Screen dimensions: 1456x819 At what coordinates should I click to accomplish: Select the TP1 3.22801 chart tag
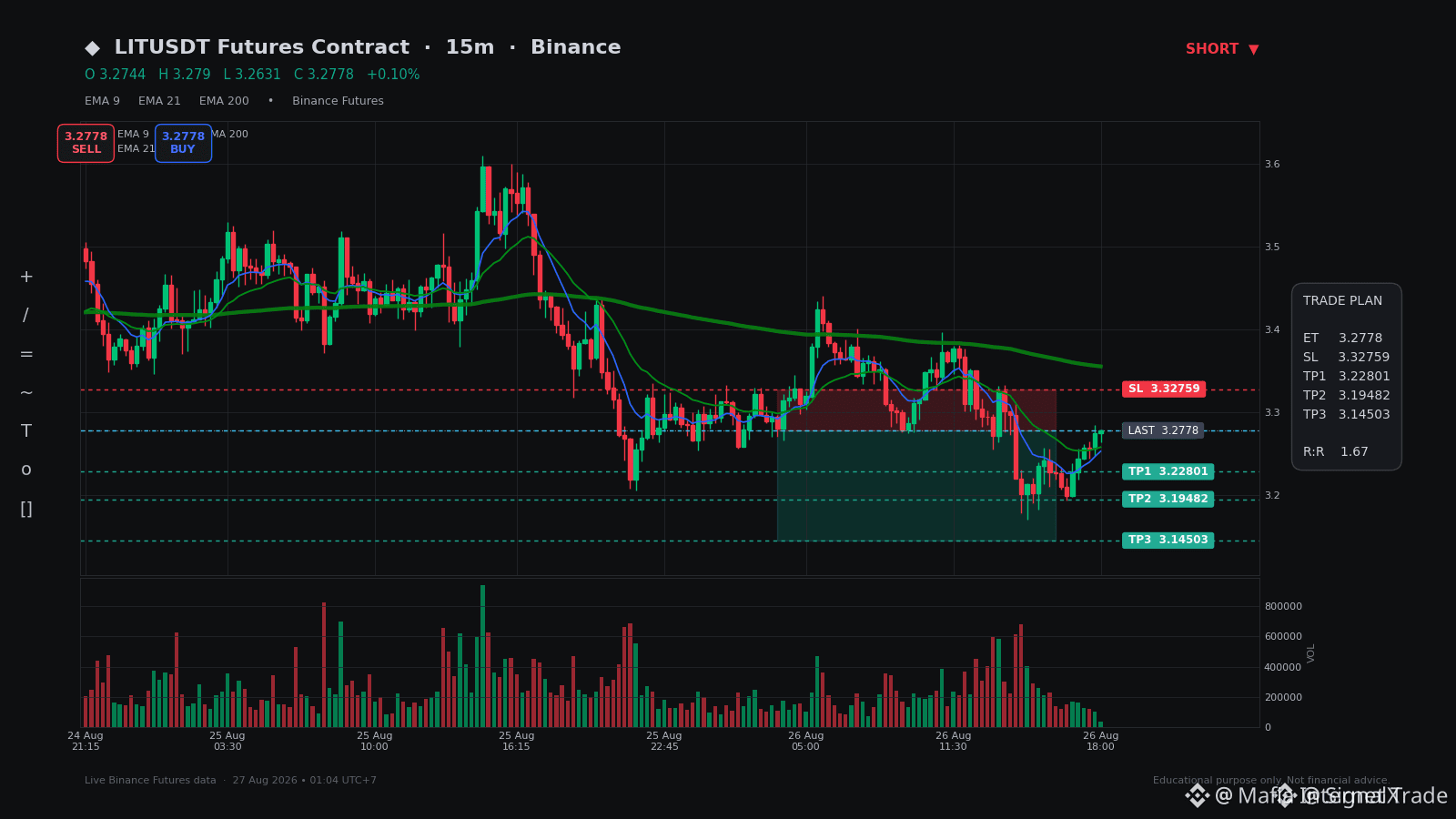pyautogui.click(x=1168, y=471)
